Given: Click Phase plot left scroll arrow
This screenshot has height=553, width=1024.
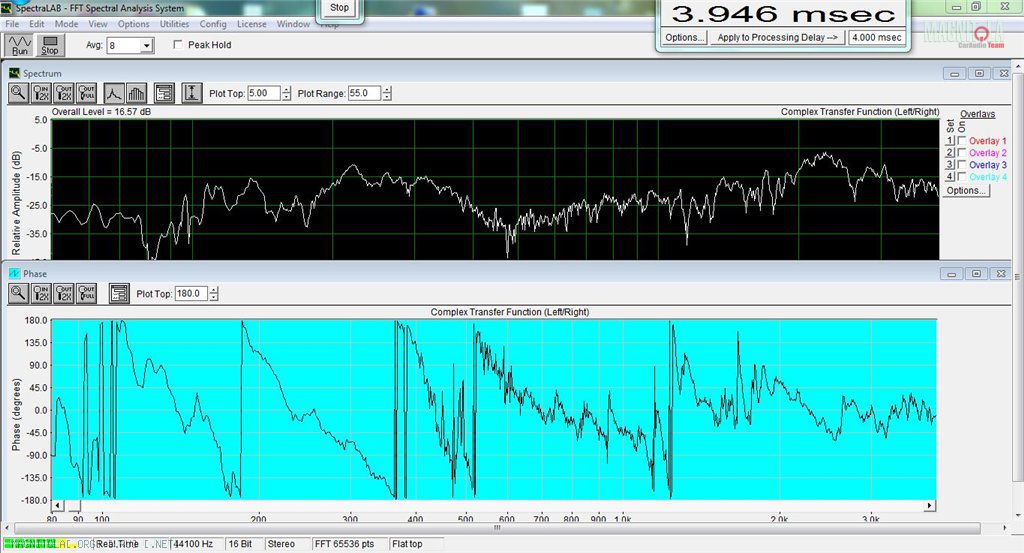Looking at the screenshot, I should (57, 506).
